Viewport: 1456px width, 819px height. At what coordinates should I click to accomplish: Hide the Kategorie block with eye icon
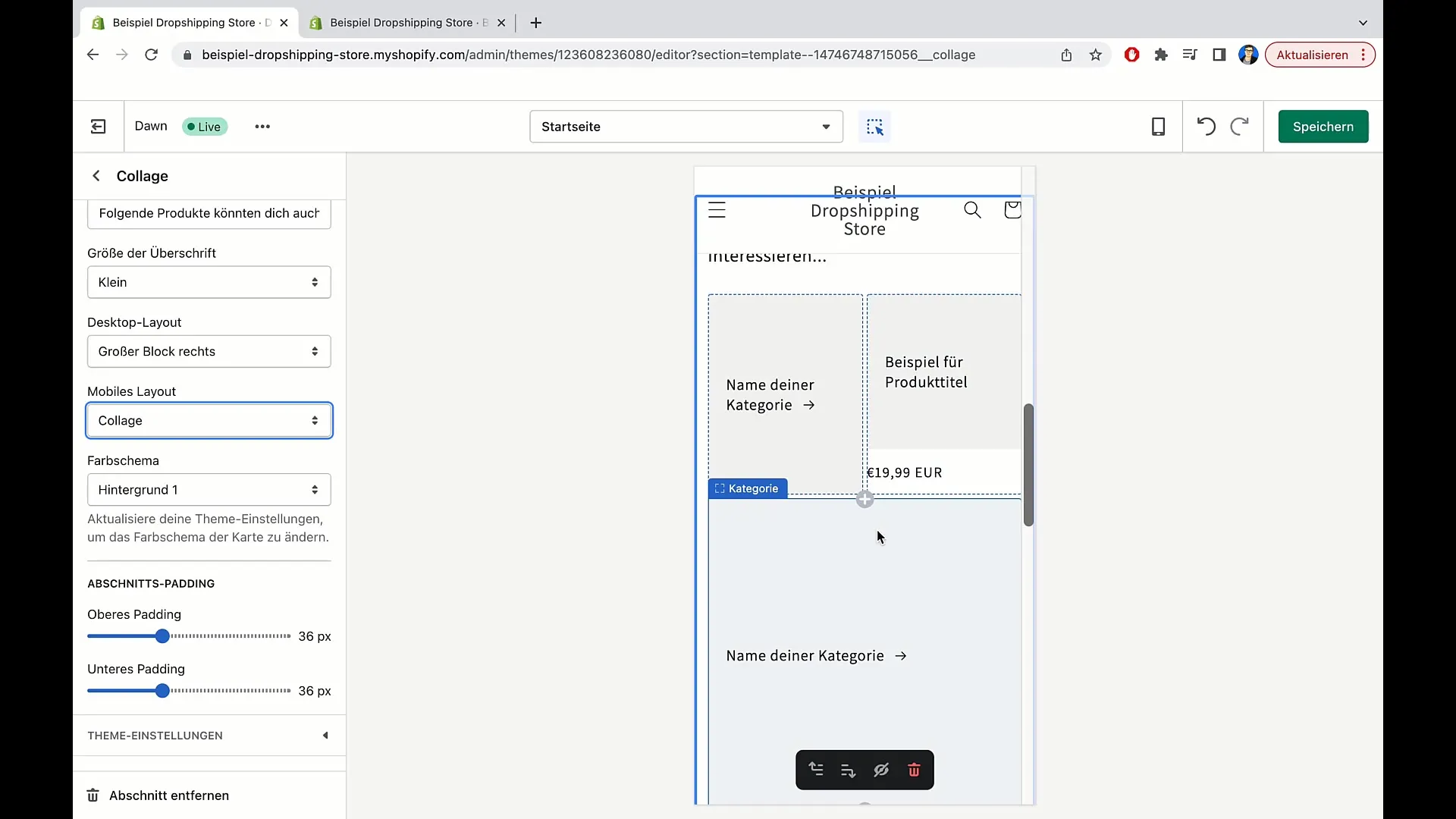tap(881, 770)
